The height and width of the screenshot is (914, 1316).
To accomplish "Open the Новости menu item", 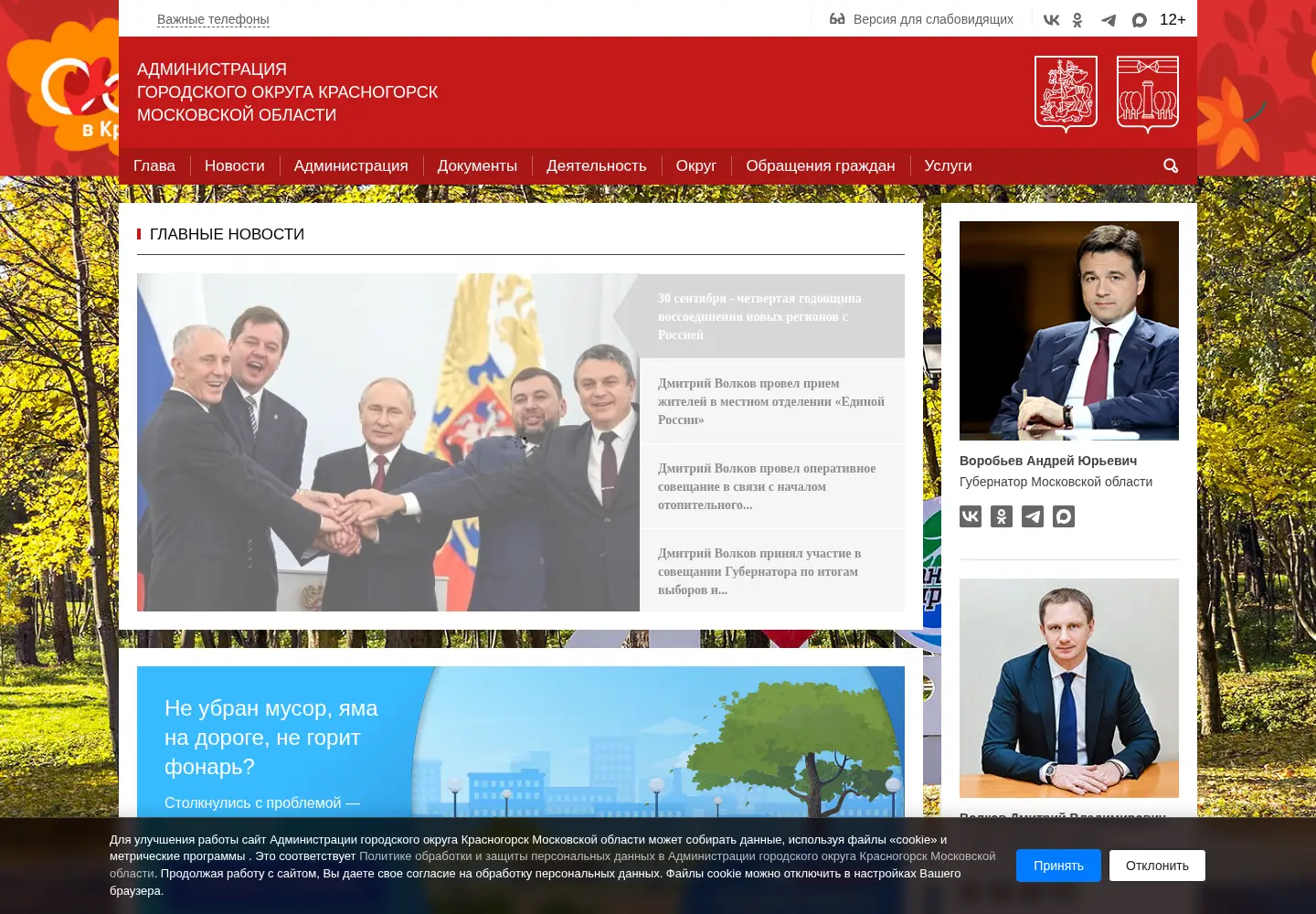I will click(235, 165).
